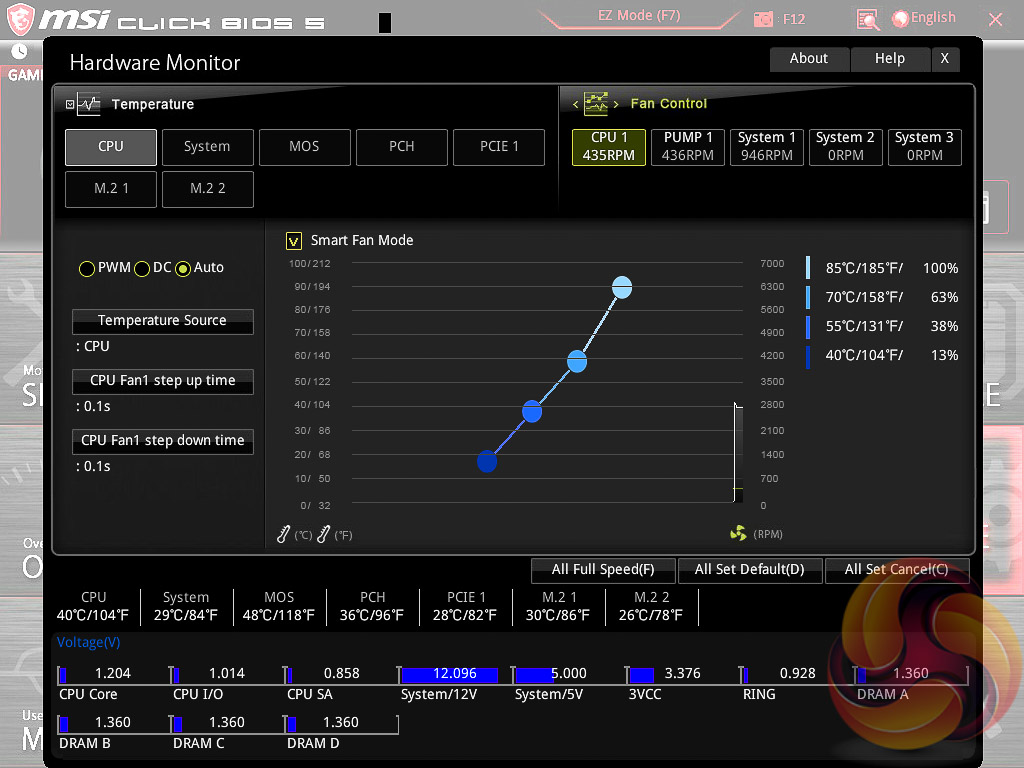Screen dimensions: 1024x768
Task: Select the CPU temperature tab
Action: [x=111, y=147]
